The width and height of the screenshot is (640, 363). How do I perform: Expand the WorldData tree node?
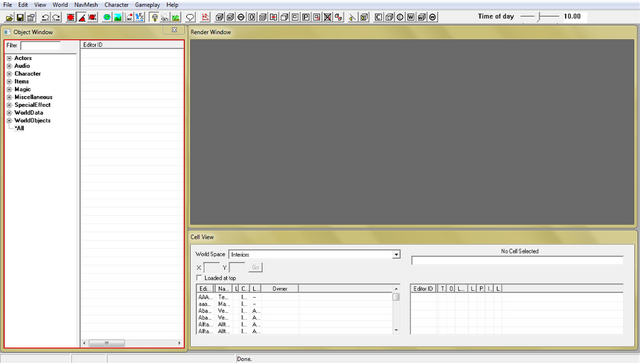pos(9,113)
